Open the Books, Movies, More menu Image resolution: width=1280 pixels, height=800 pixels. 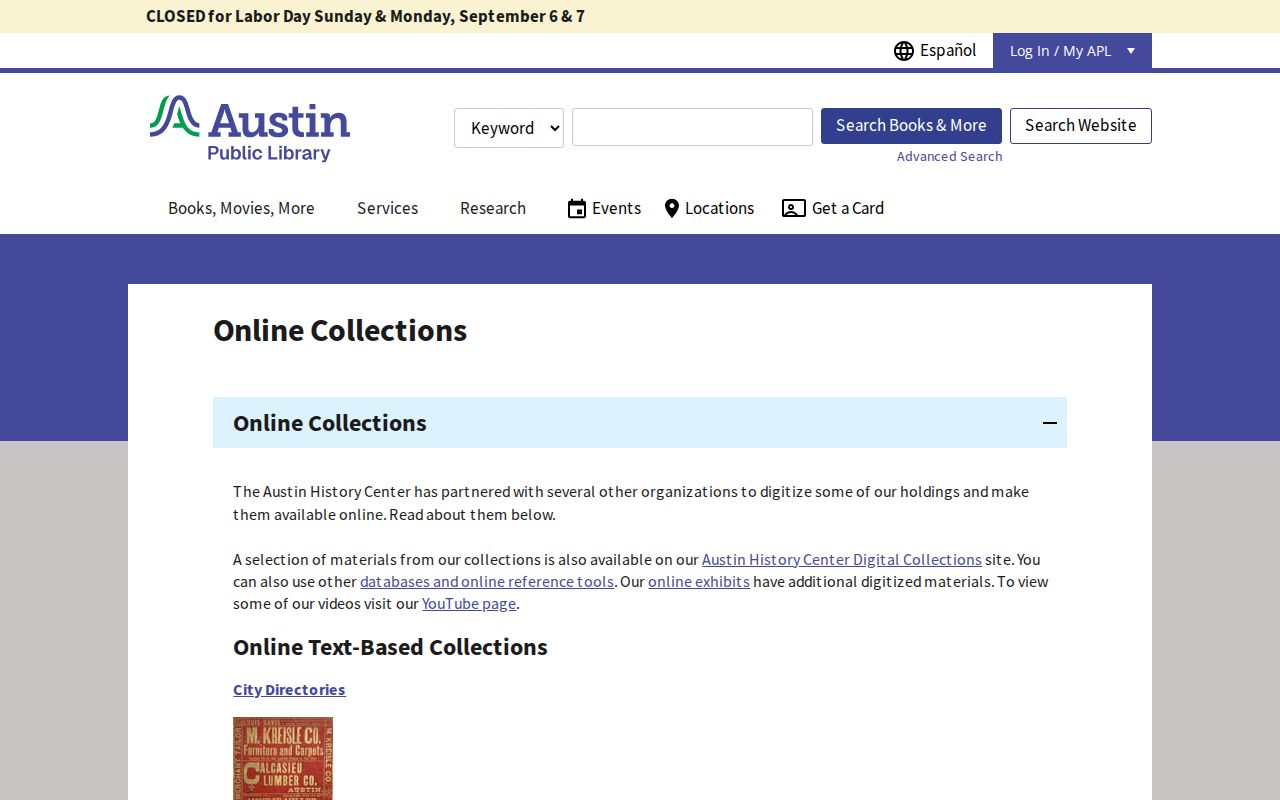(x=241, y=208)
